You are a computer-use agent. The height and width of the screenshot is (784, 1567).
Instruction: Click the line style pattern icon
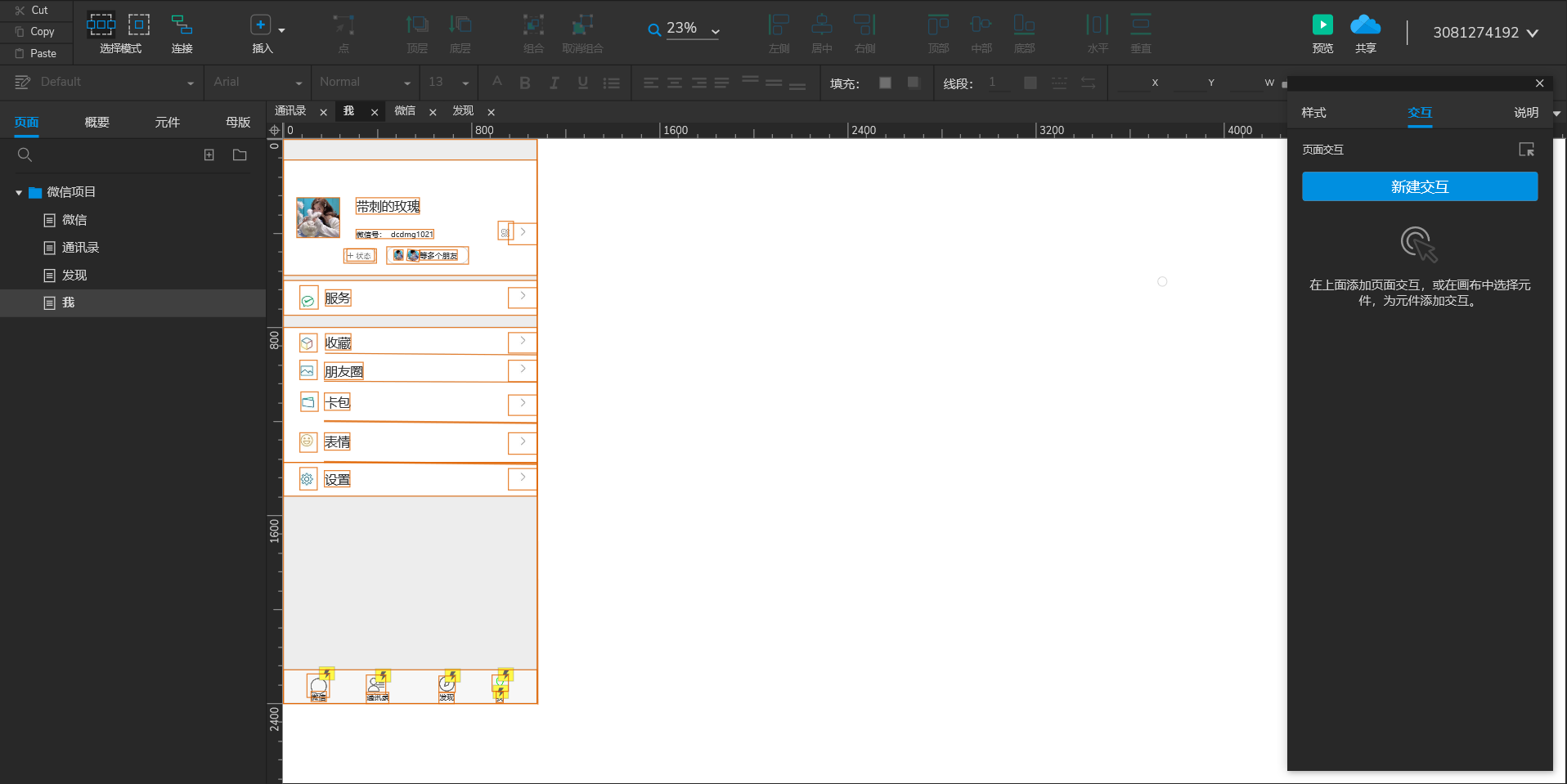[x=1059, y=83]
